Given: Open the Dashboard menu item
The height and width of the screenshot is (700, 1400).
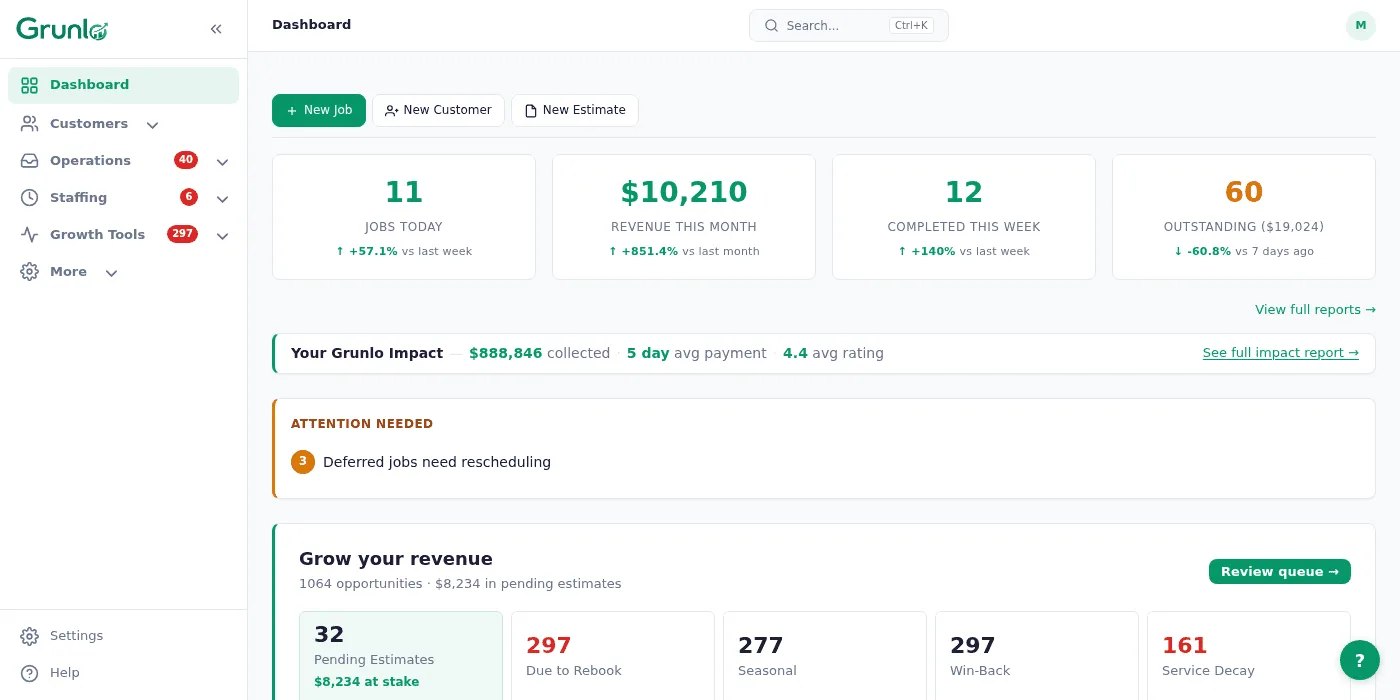Looking at the screenshot, I should pos(123,85).
